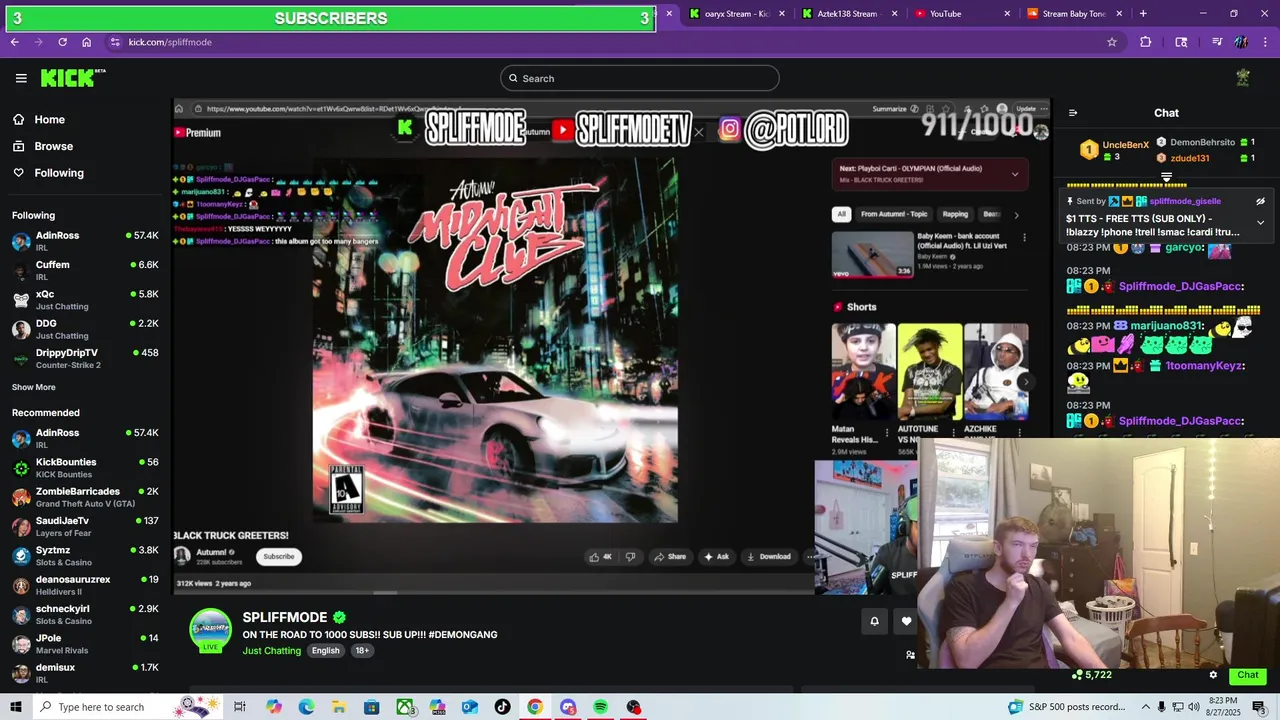This screenshot has width=1280, height=720.
Task: Like the video with thumbs up
Action: pos(600,557)
